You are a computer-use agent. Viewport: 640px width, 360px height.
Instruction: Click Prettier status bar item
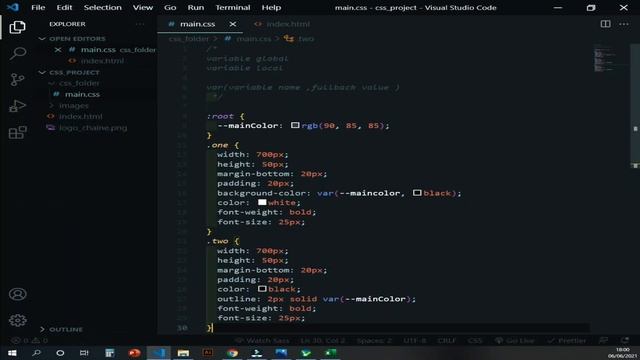tap(567, 340)
